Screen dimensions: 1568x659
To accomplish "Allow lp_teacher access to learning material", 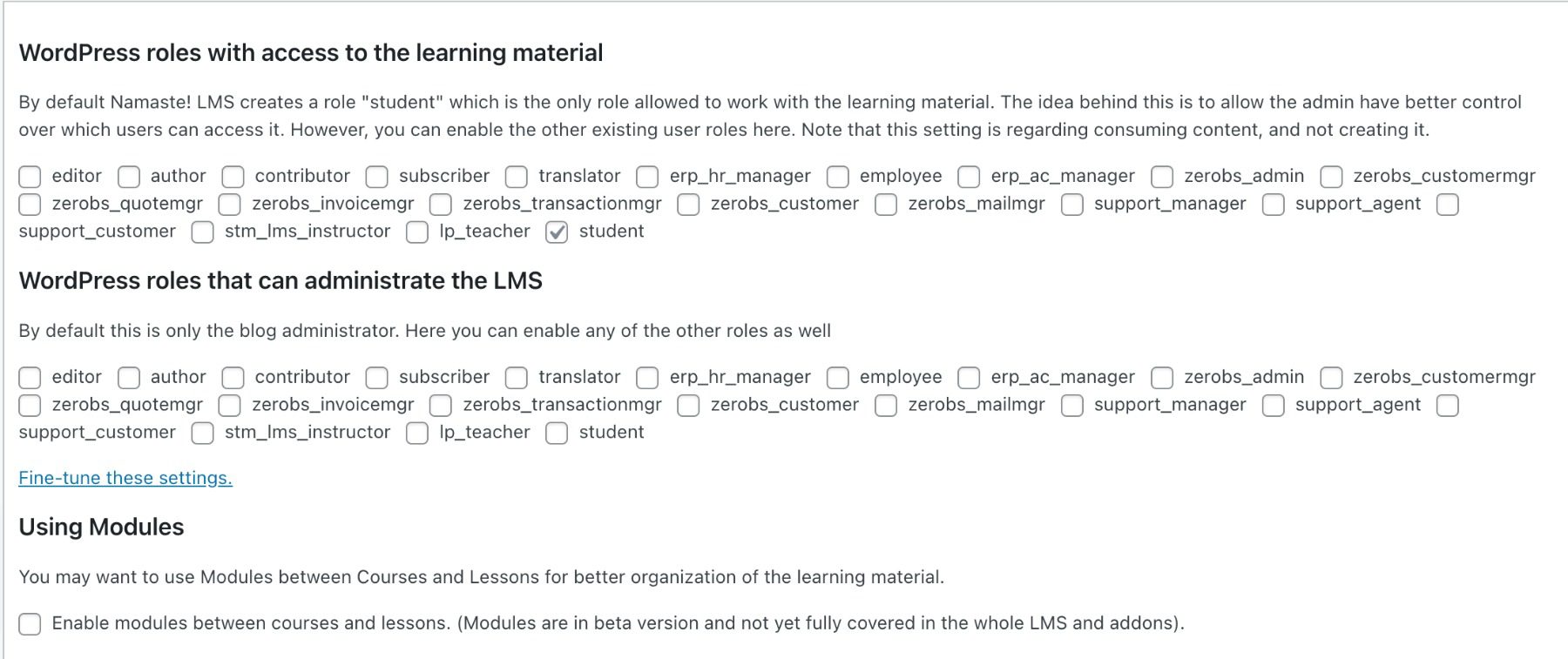I will click(x=417, y=232).
